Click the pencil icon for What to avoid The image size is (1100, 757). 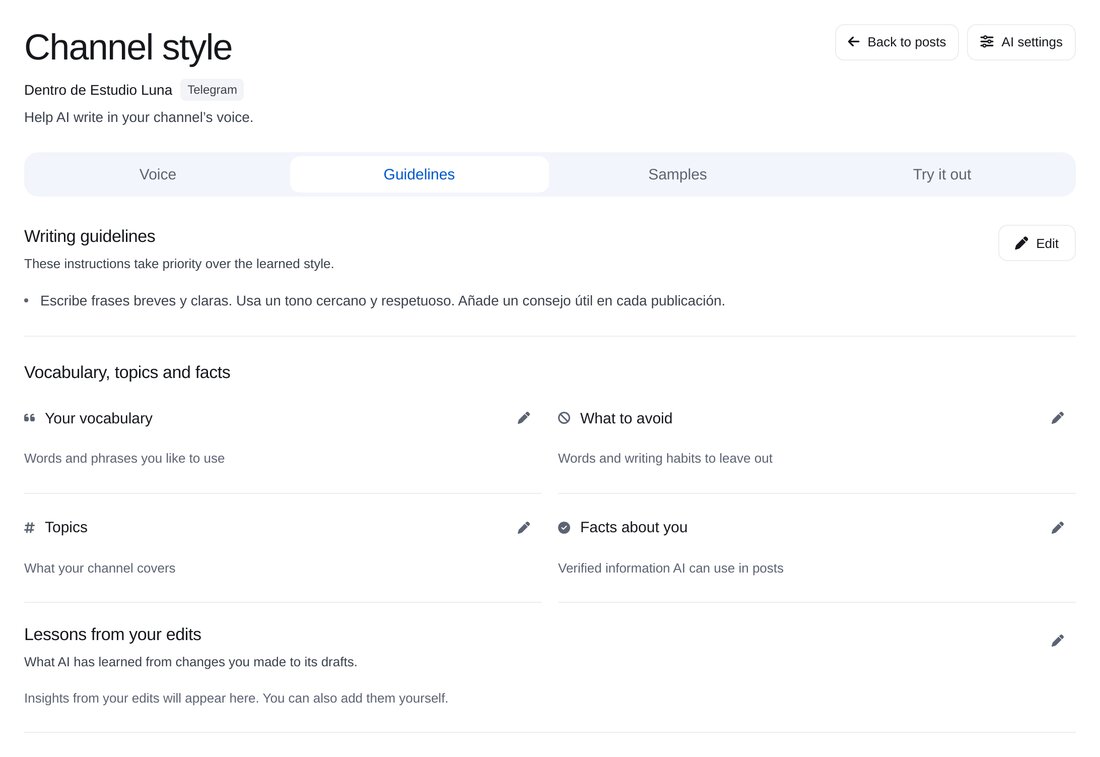[1057, 418]
